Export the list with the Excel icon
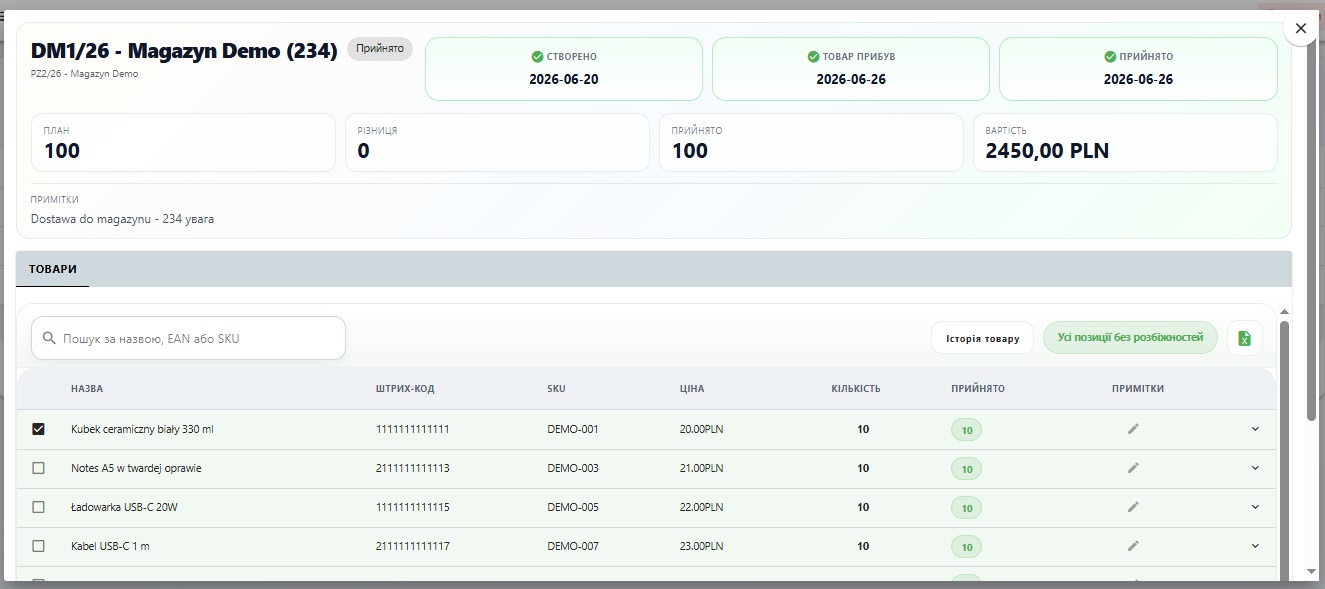Image resolution: width=1325 pixels, height=589 pixels. pos(1245,338)
